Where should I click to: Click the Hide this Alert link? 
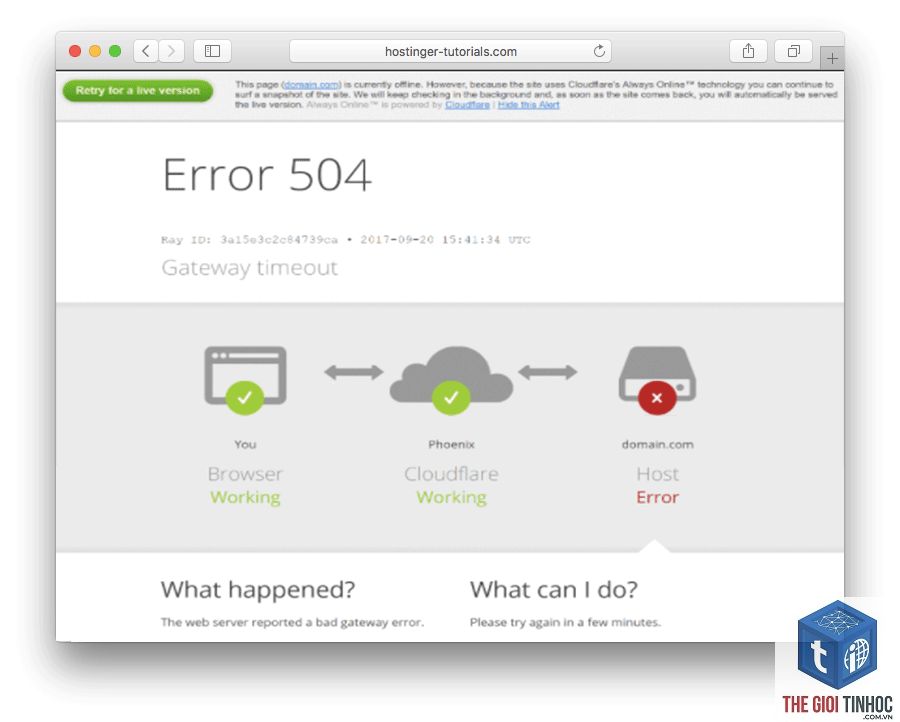(x=529, y=104)
